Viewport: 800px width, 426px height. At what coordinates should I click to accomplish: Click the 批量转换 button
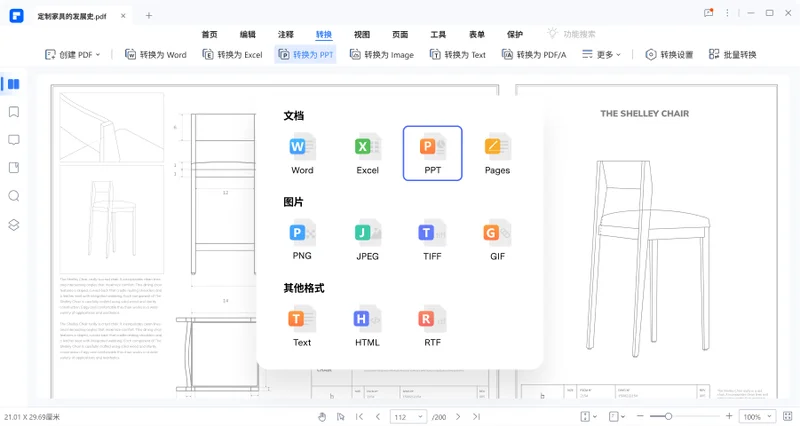pos(733,55)
